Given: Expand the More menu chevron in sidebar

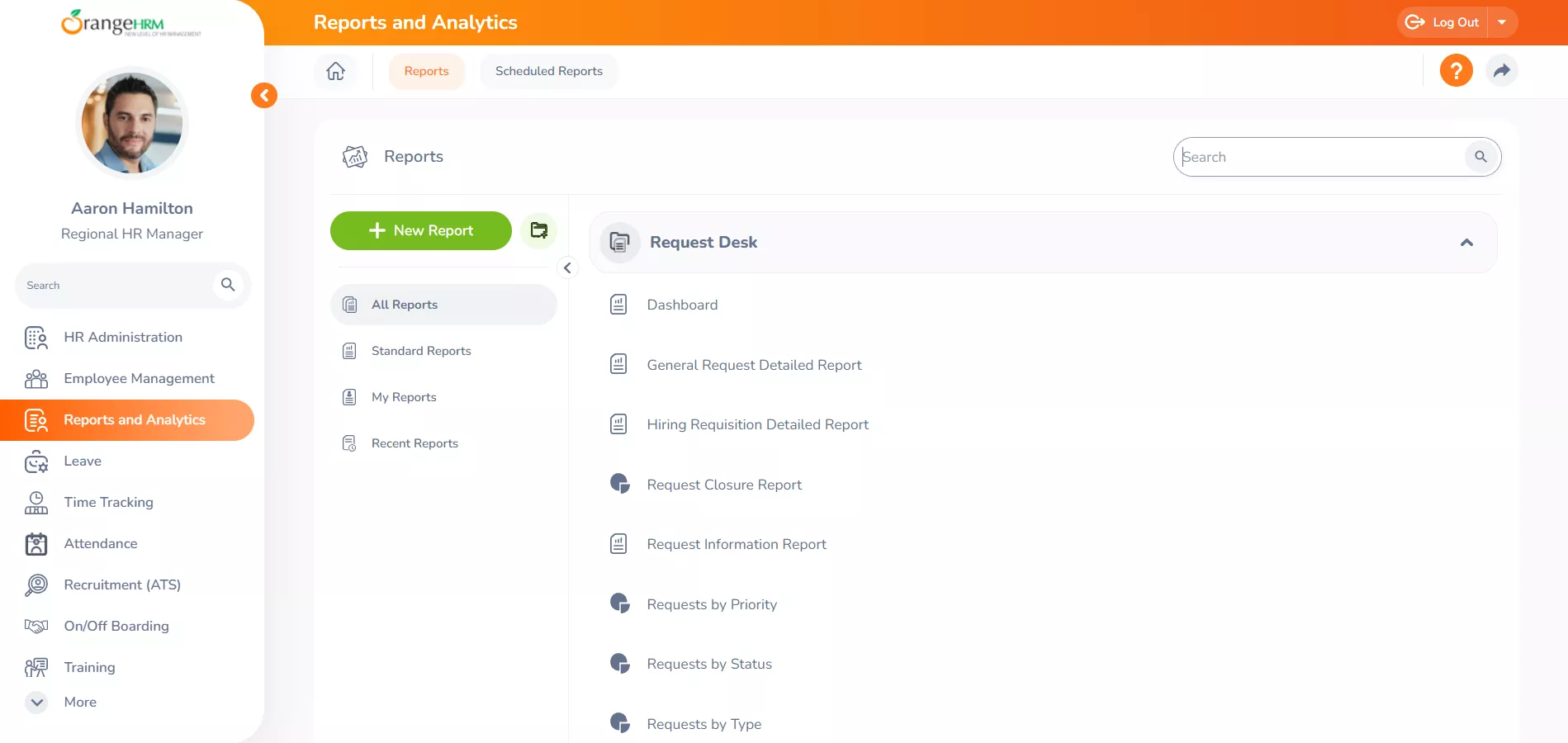Looking at the screenshot, I should click(36, 703).
